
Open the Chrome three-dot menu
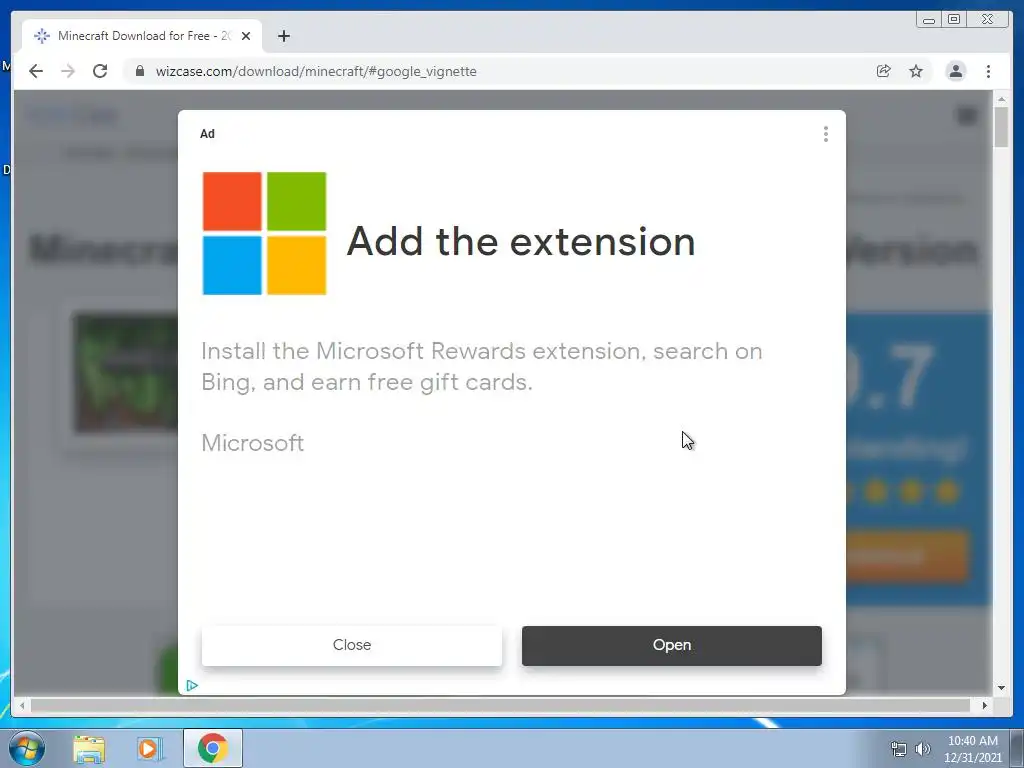point(988,71)
